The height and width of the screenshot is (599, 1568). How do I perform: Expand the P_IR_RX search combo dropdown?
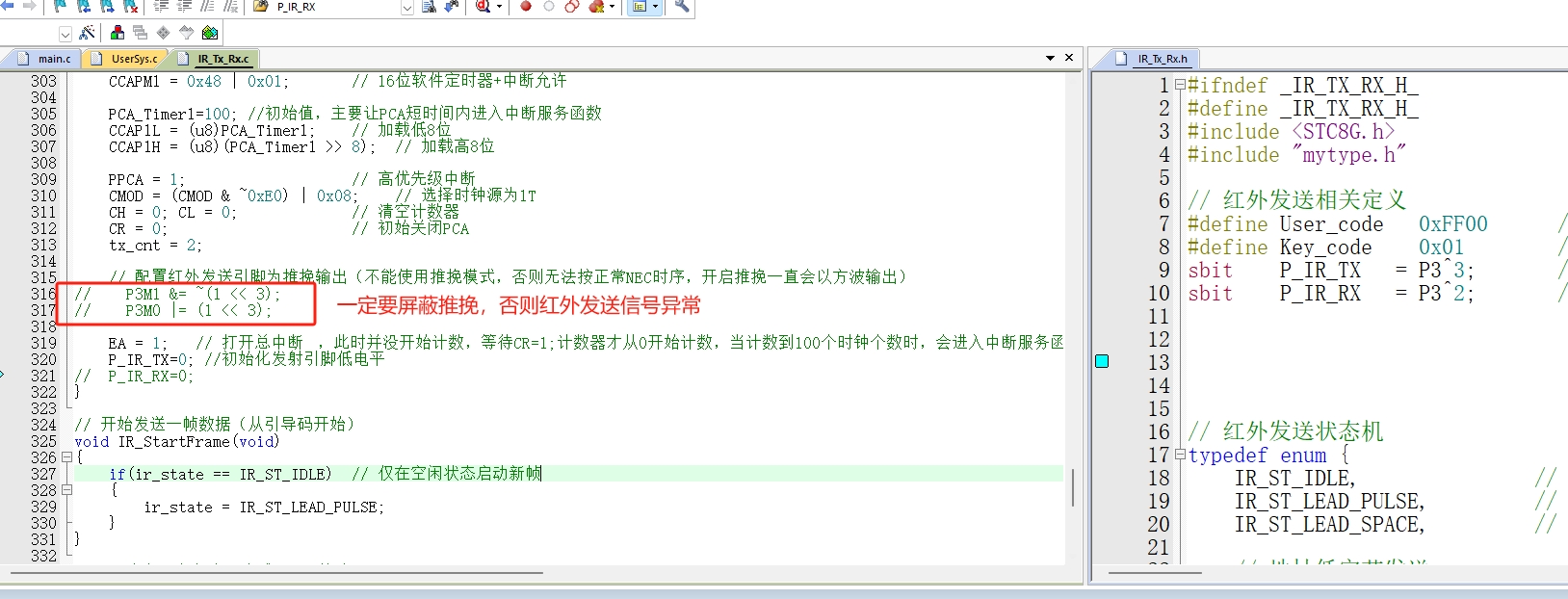(406, 8)
